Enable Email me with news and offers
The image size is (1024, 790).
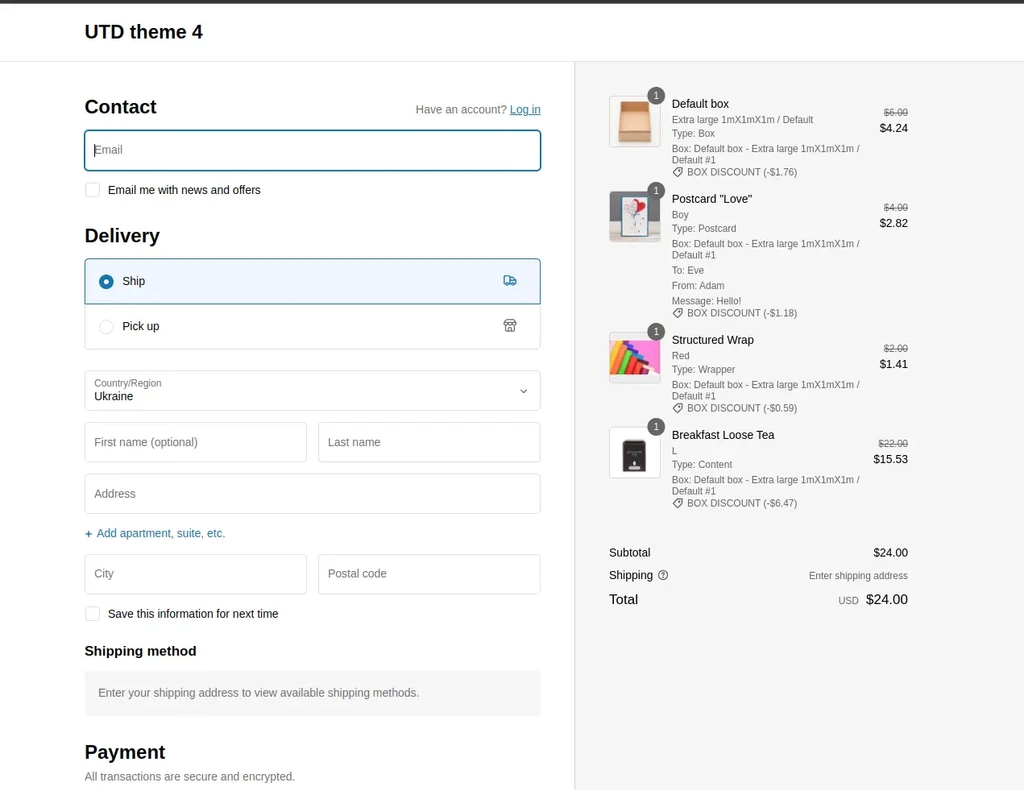(x=93, y=190)
